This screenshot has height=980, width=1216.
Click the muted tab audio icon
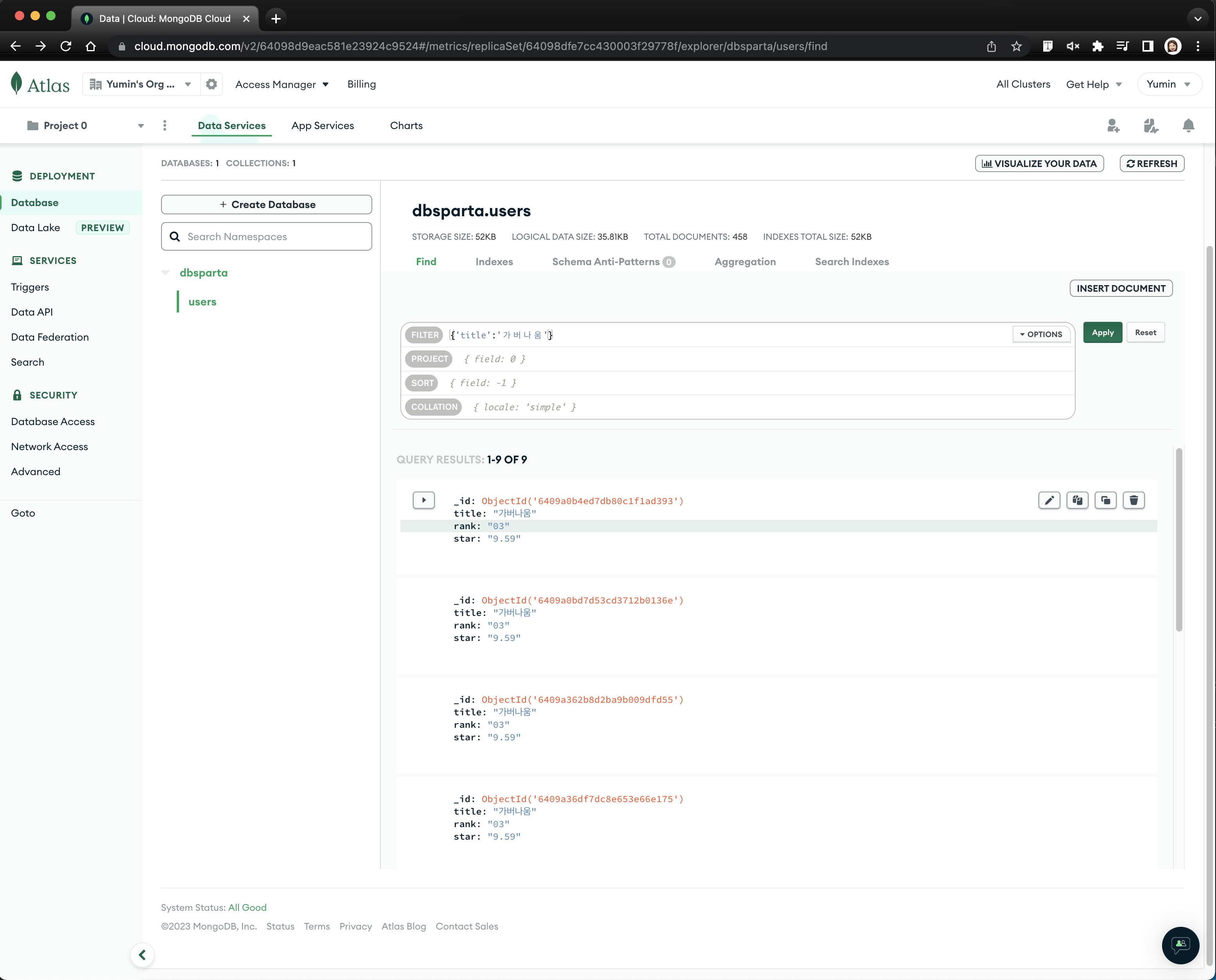[1073, 46]
